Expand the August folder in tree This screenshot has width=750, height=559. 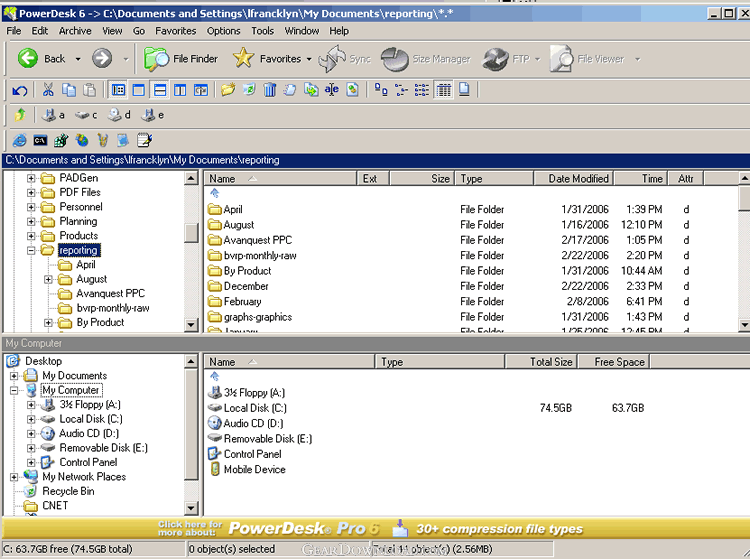tap(48, 279)
